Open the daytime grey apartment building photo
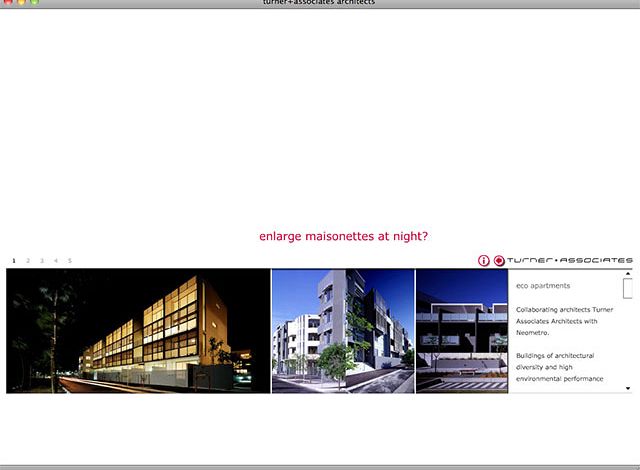The image size is (640, 470). coord(342,330)
